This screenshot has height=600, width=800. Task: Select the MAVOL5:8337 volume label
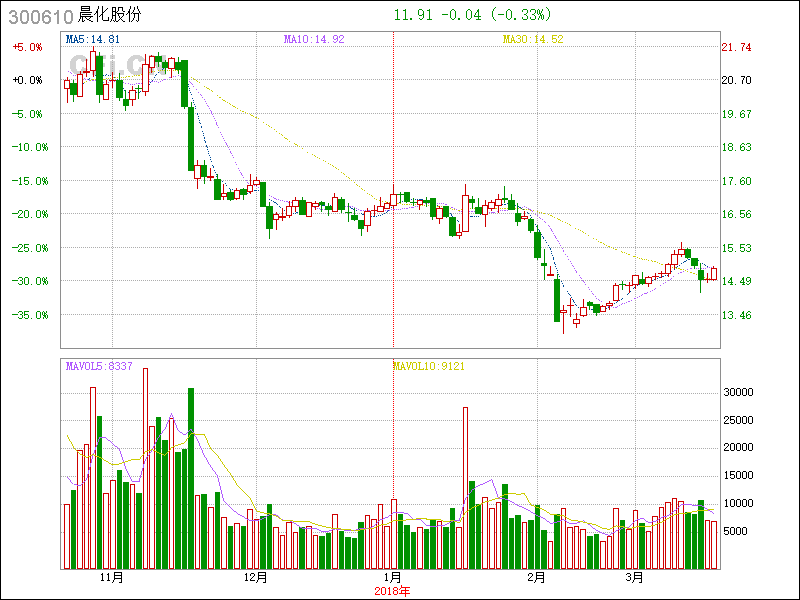99,366
